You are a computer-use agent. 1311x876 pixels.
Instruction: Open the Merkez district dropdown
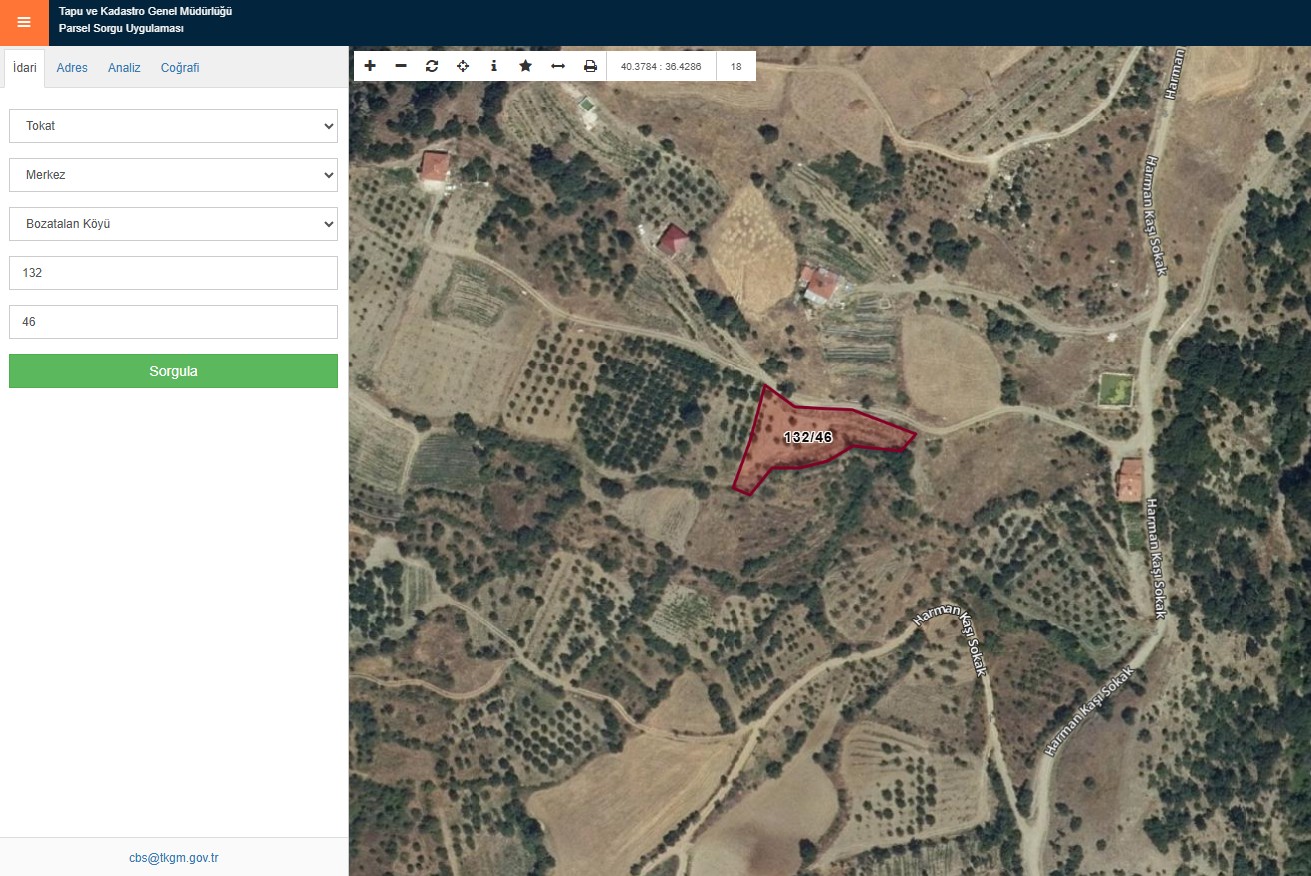coord(173,175)
